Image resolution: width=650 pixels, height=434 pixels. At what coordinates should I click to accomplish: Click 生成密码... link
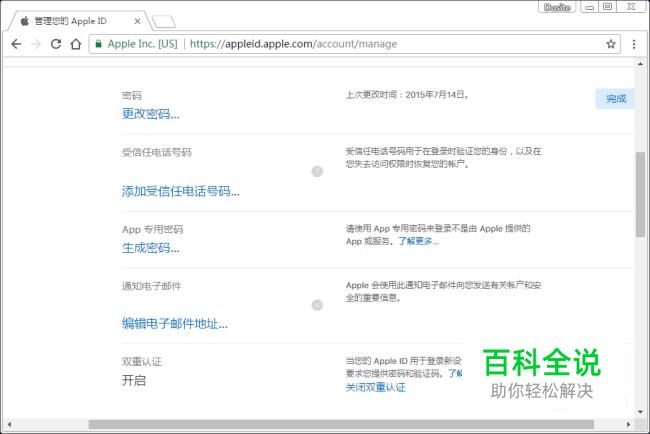click(x=151, y=248)
